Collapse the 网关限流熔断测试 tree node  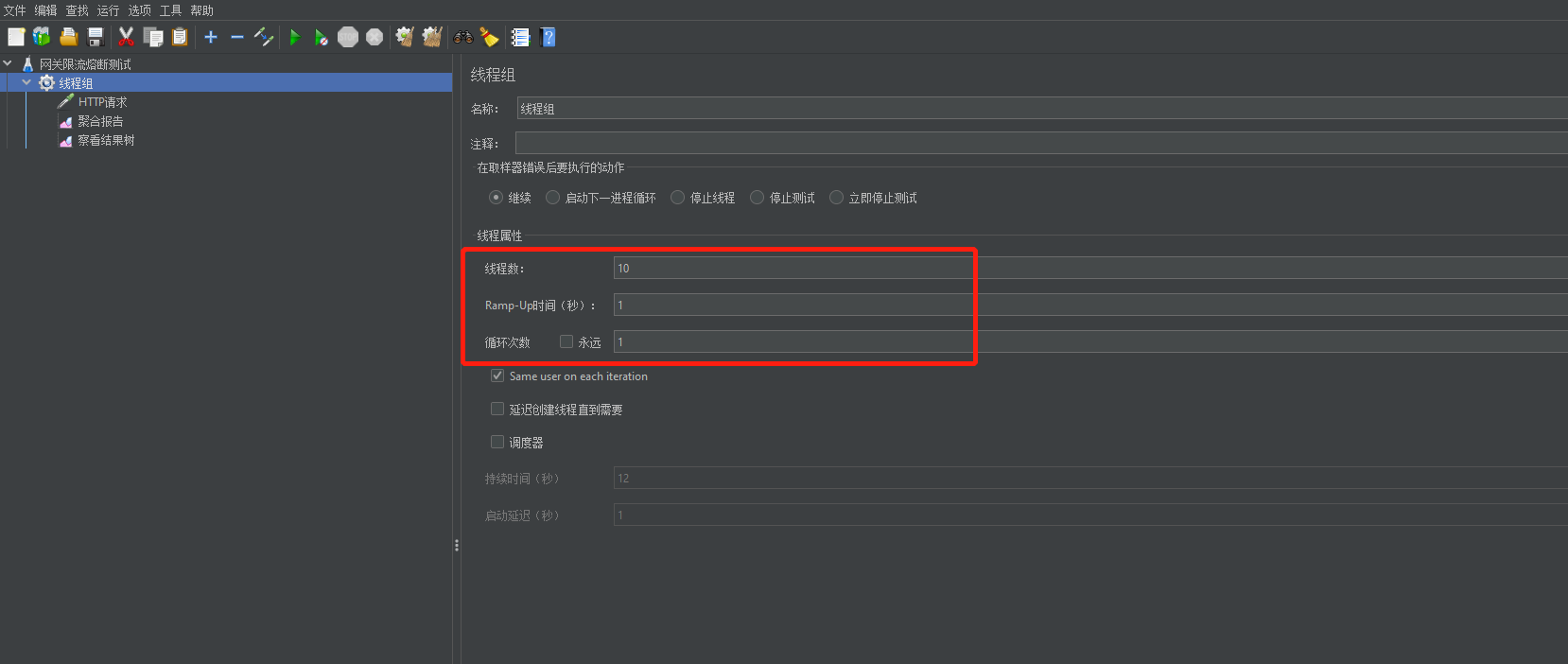click(x=8, y=64)
